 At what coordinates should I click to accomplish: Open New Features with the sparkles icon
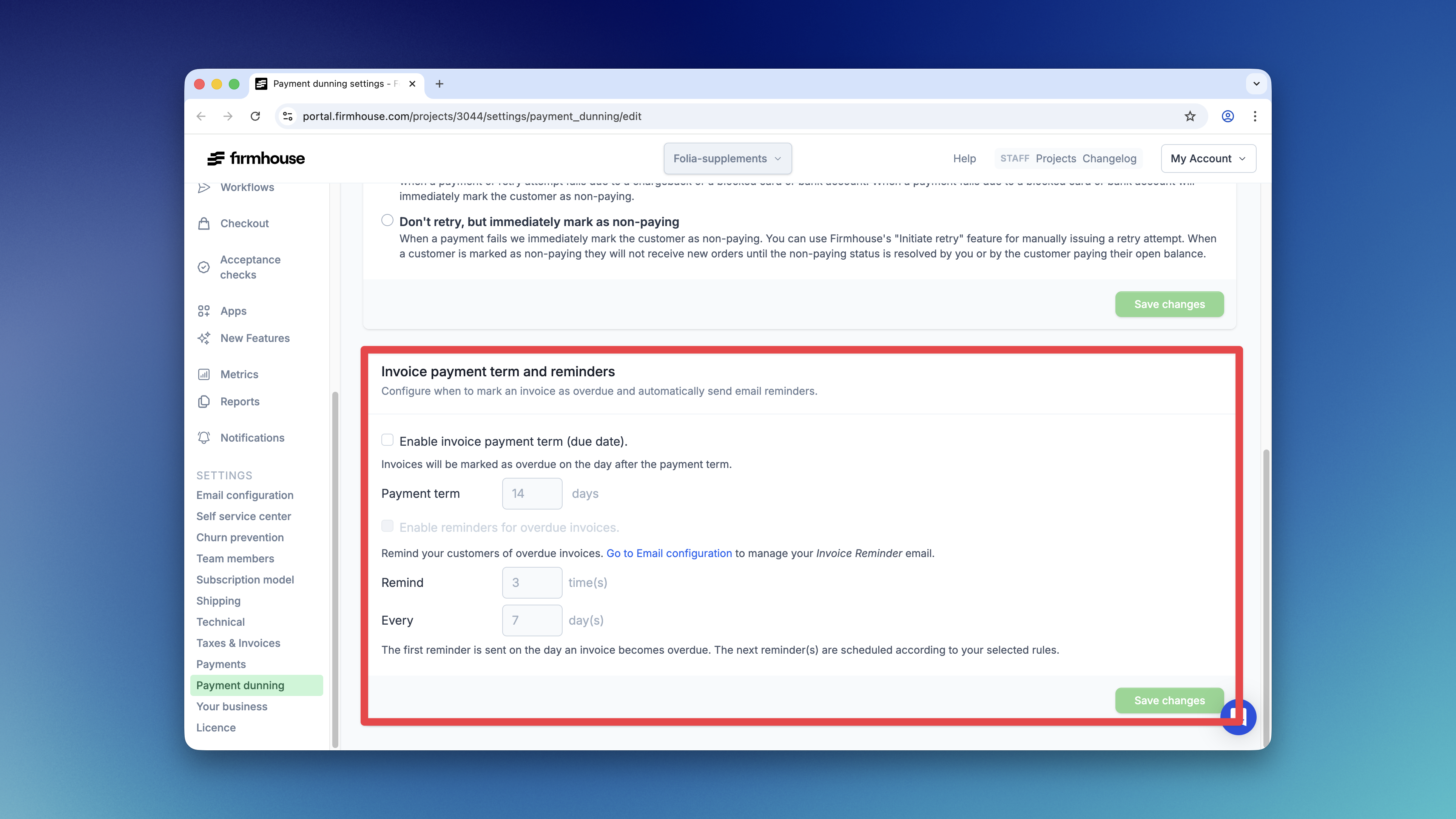click(205, 338)
